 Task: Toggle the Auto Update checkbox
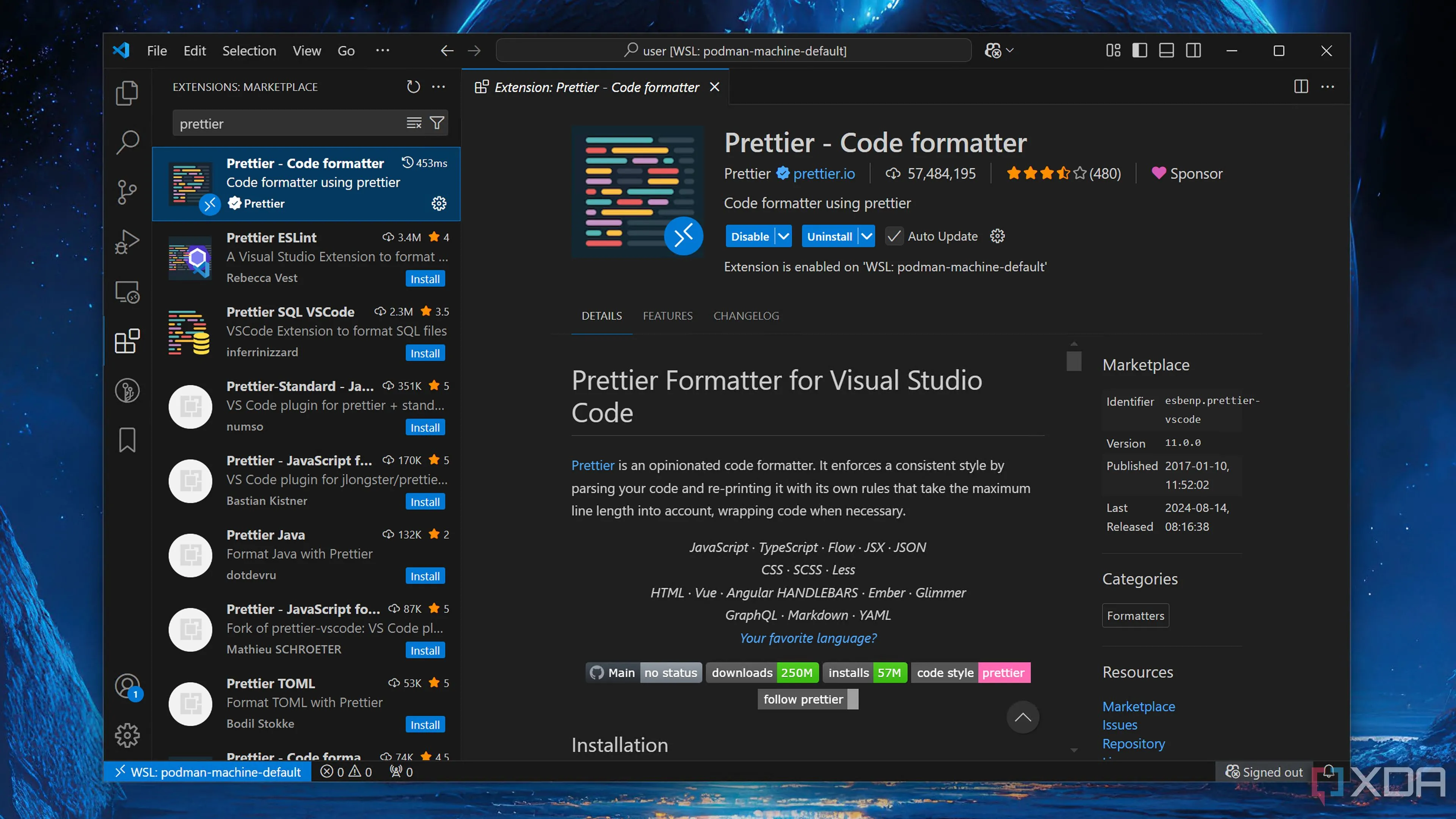(x=894, y=236)
